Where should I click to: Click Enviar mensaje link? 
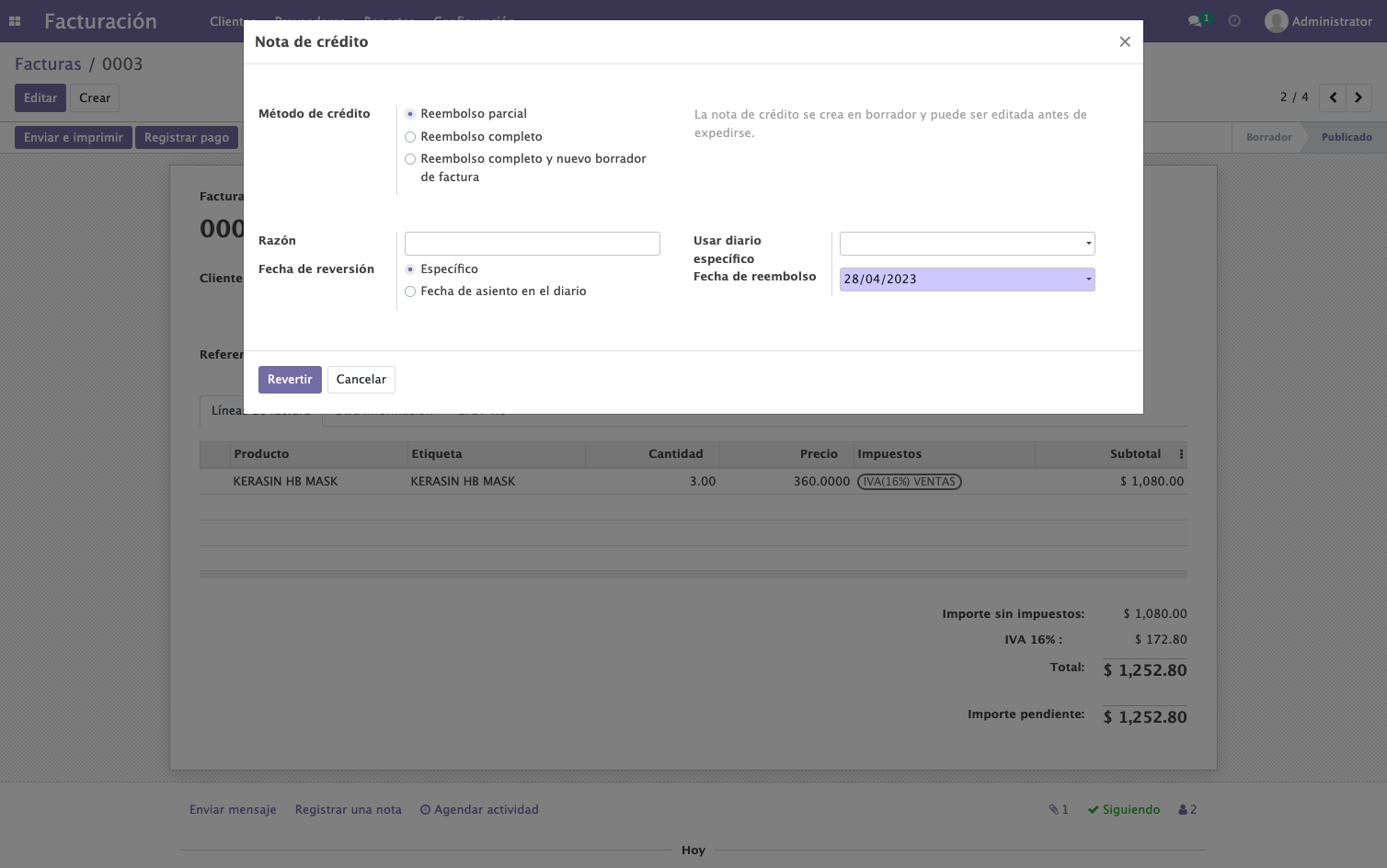[x=233, y=810]
